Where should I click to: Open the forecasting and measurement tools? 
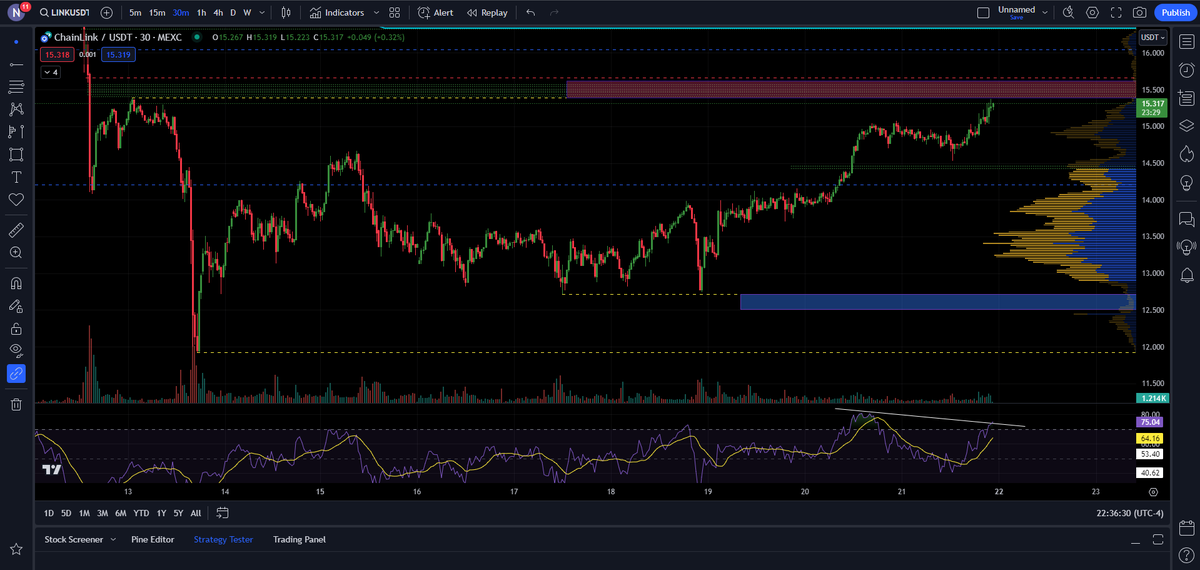(x=16, y=131)
